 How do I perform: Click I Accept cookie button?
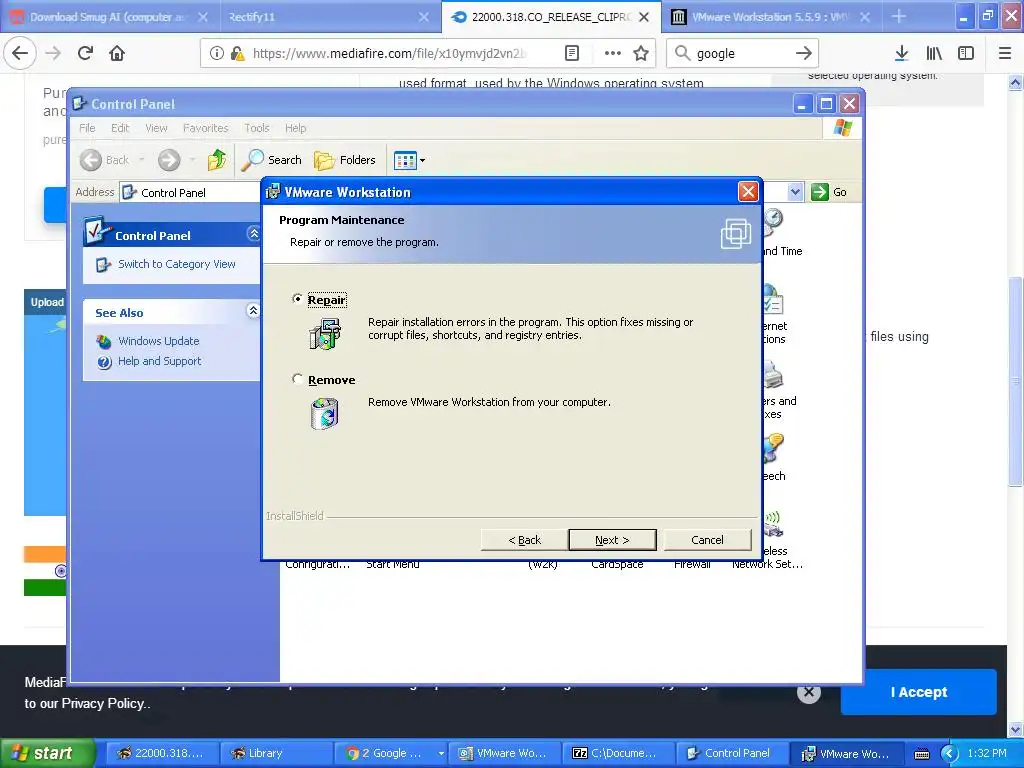[x=918, y=692]
